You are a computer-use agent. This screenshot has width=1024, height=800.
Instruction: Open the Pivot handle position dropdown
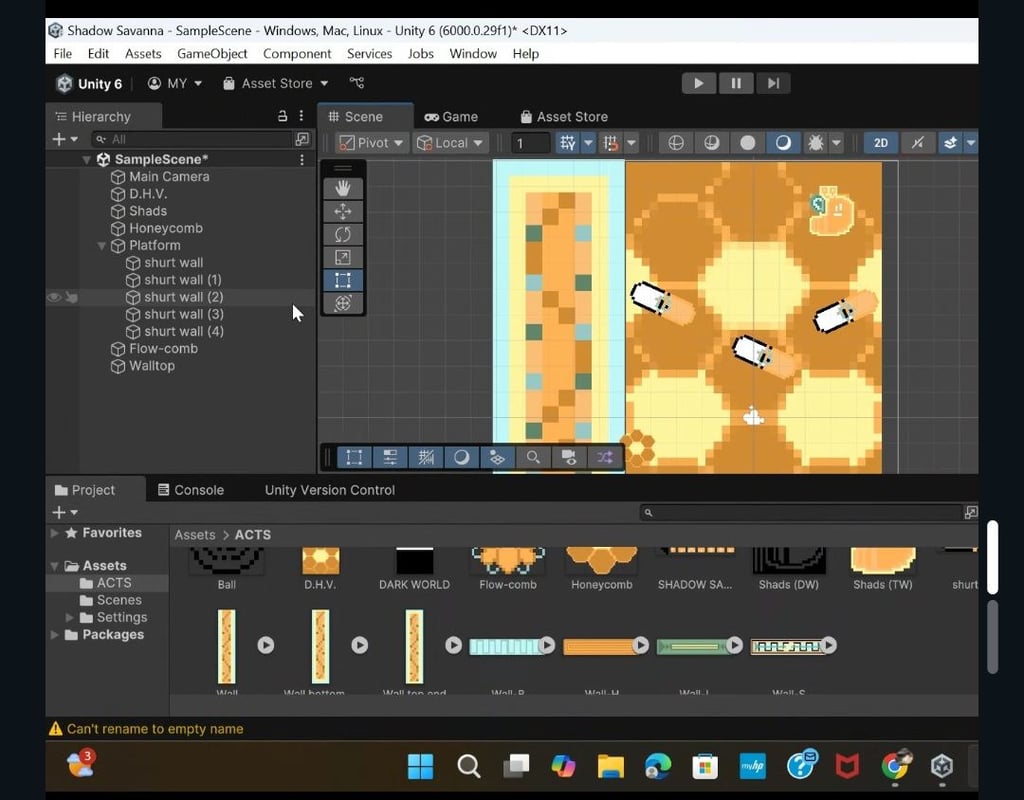tap(372, 143)
